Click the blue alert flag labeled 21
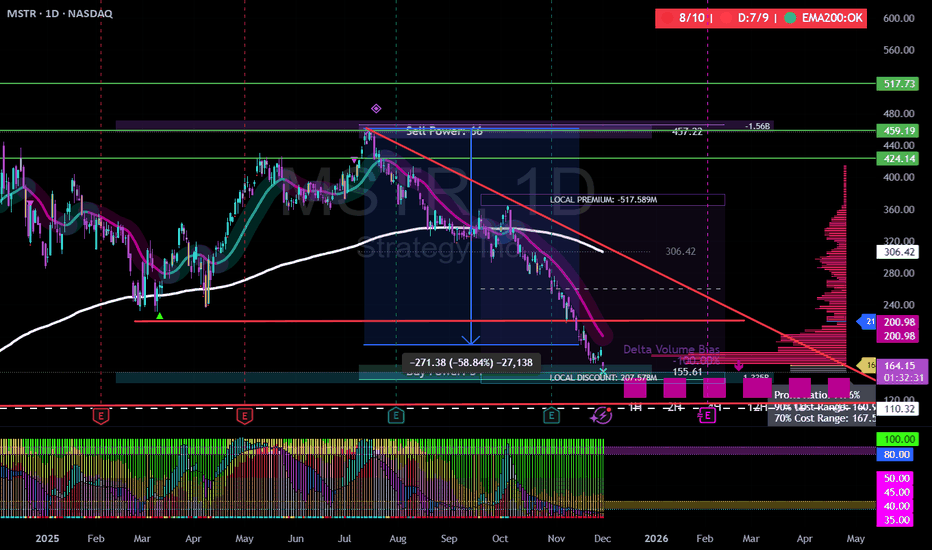The height and width of the screenshot is (550, 932). click(x=868, y=321)
